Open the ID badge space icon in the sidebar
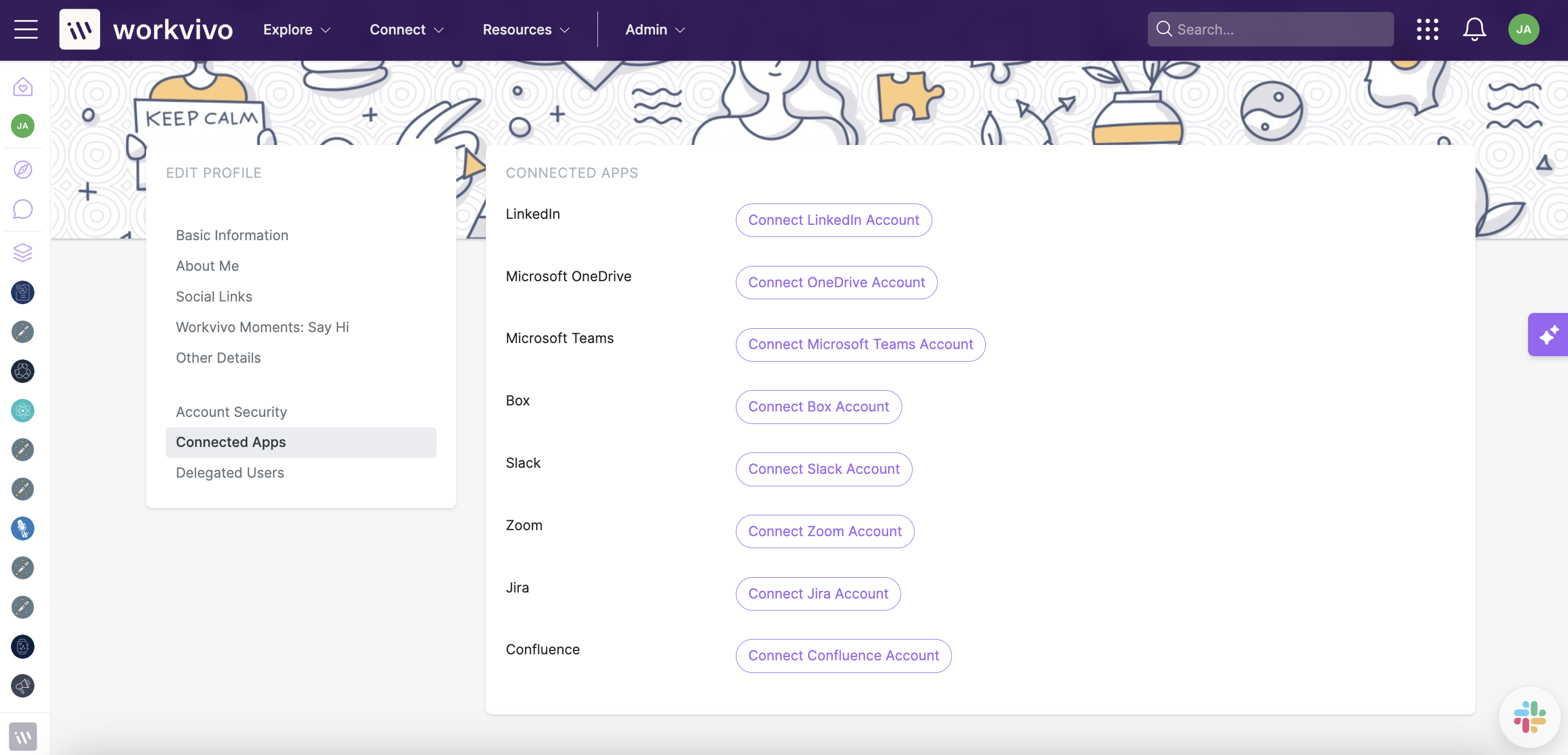 (22, 292)
